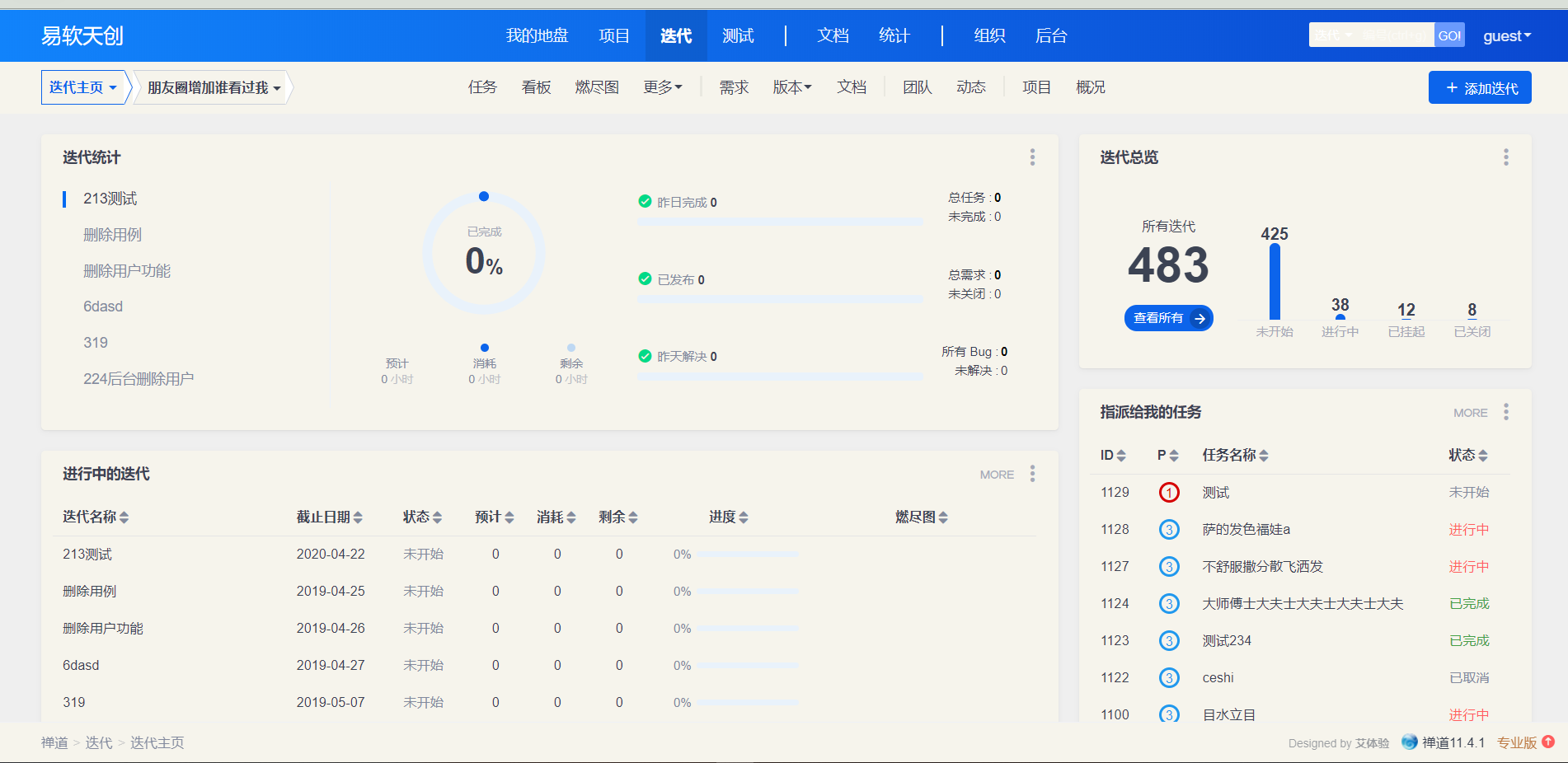Expand the 迭代主页 dropdown
Viewport: 1568px width, 763px height.
(x=82, y=87)
